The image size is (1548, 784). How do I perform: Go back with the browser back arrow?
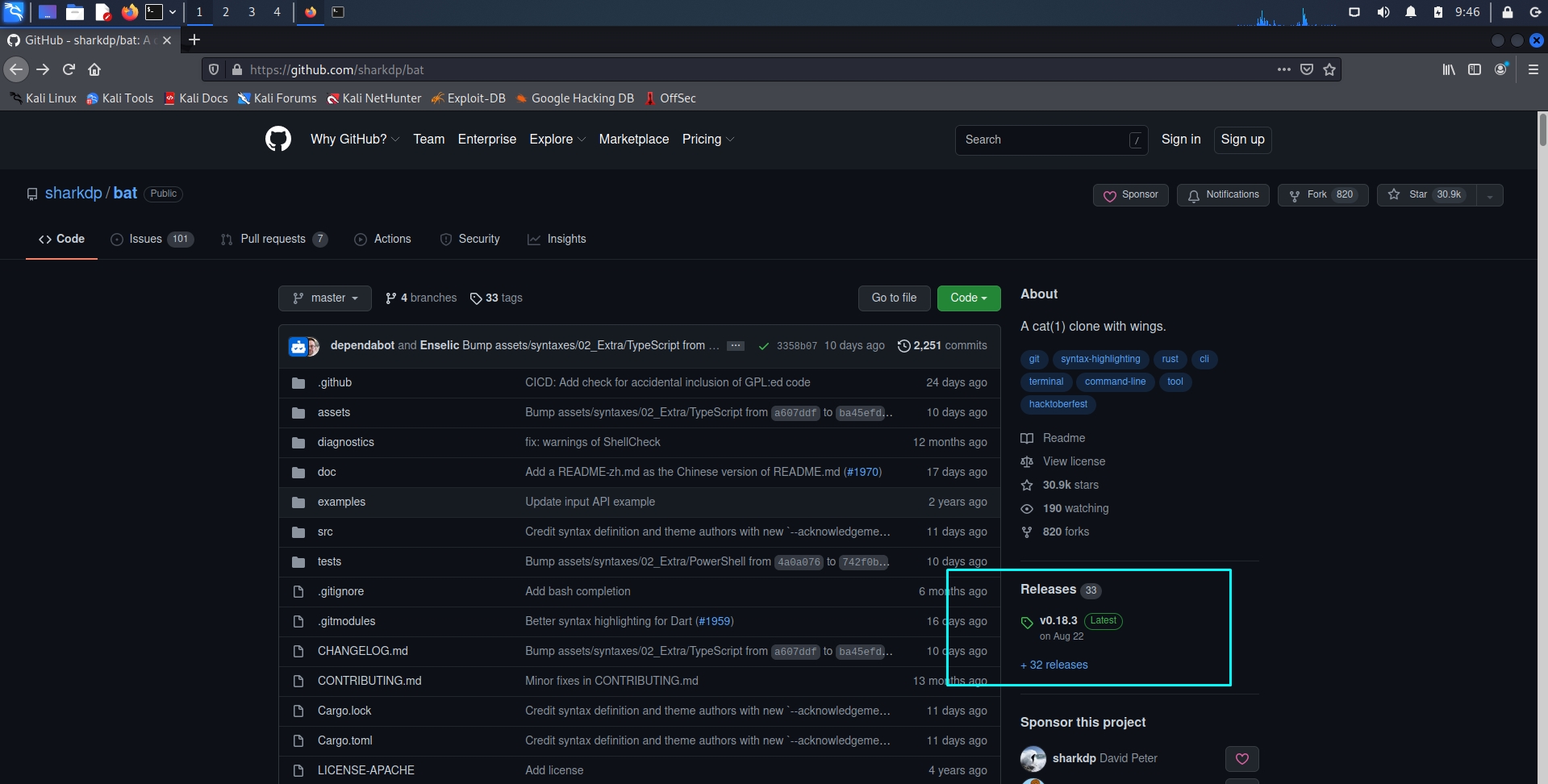click(16, 69)
